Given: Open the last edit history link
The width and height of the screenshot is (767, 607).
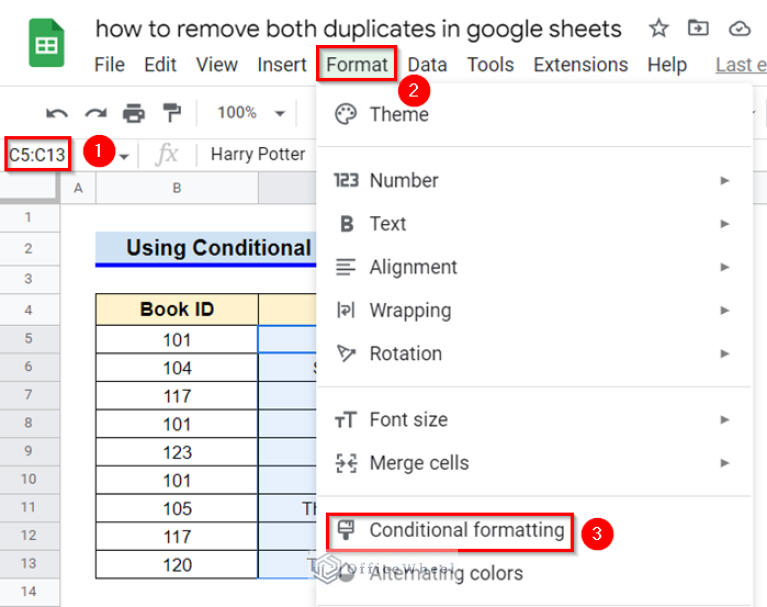Looking at the screenshot, I should pyautogui.click(x=739, y=65).
